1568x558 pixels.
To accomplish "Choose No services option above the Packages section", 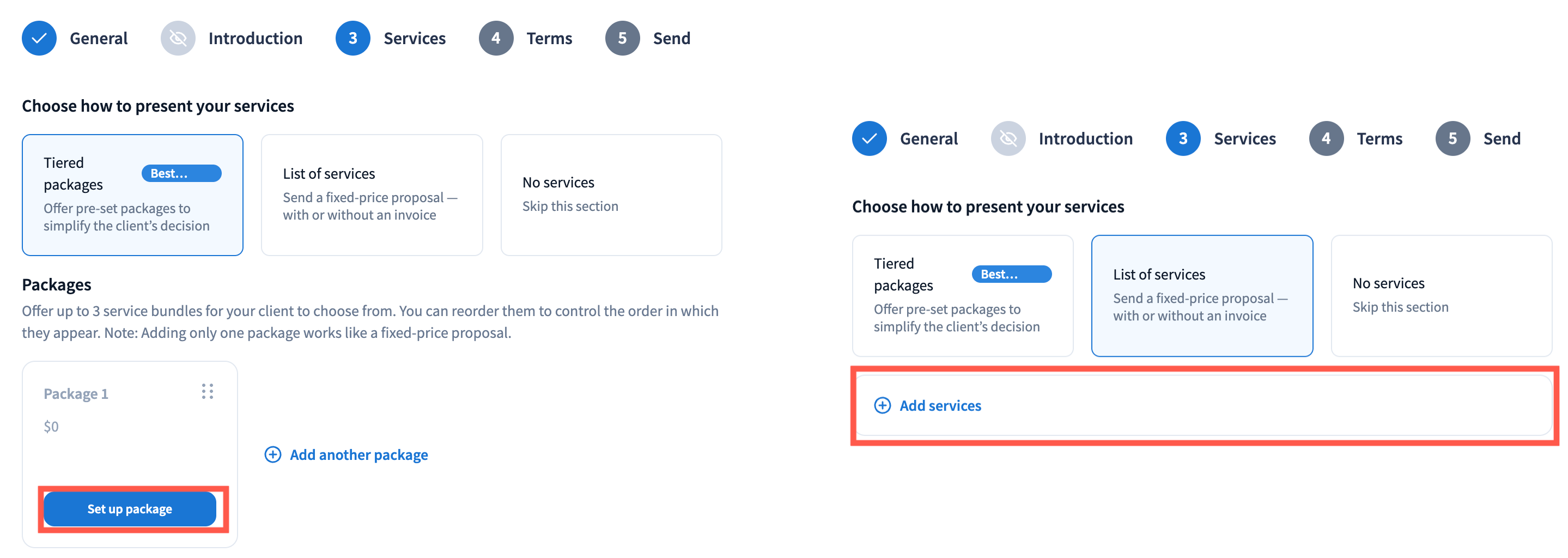I will (x=611, y=195).
